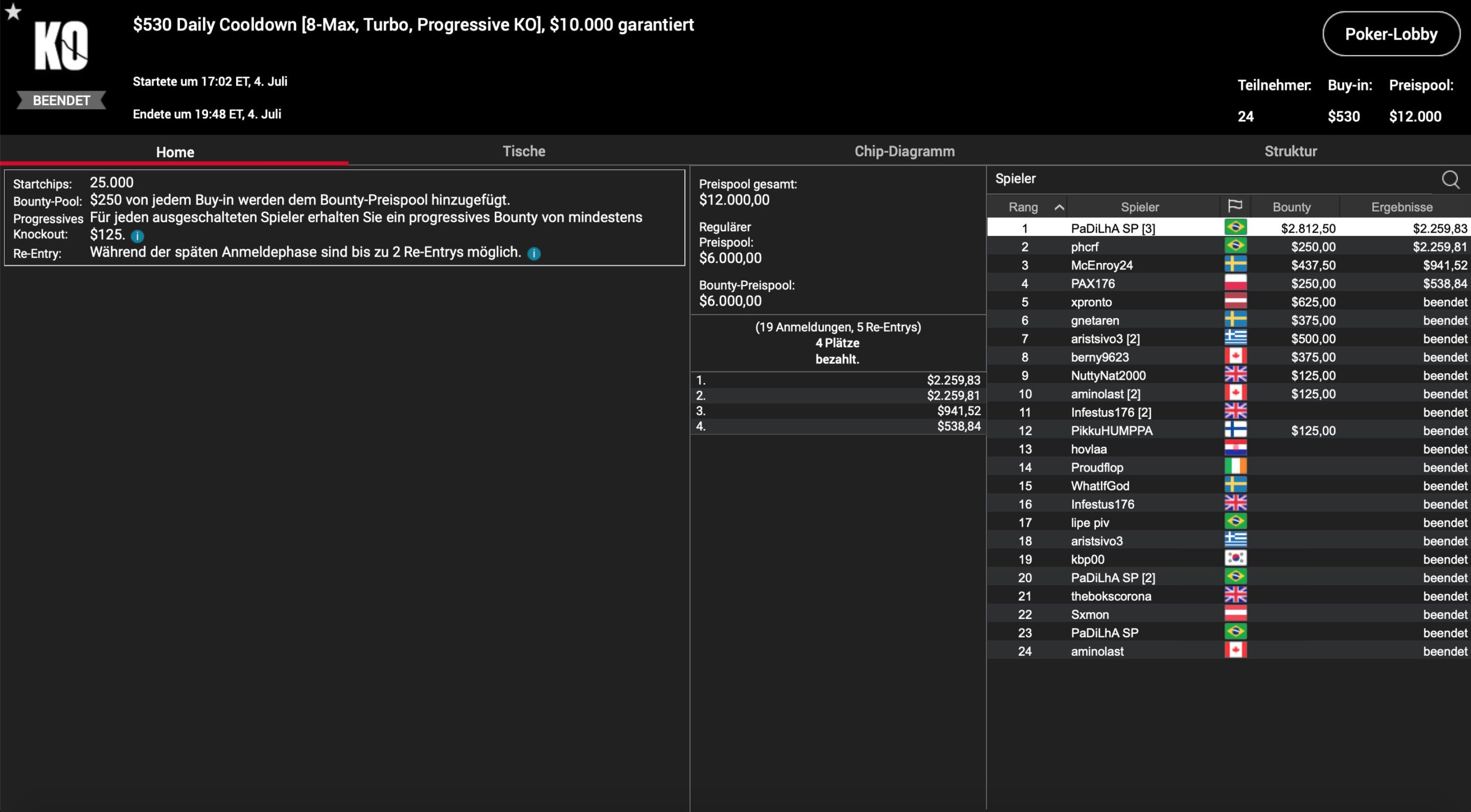1471x812 pixels.
Task: Toggle Rang column sort arrow
Action: tap(1059, 207)
